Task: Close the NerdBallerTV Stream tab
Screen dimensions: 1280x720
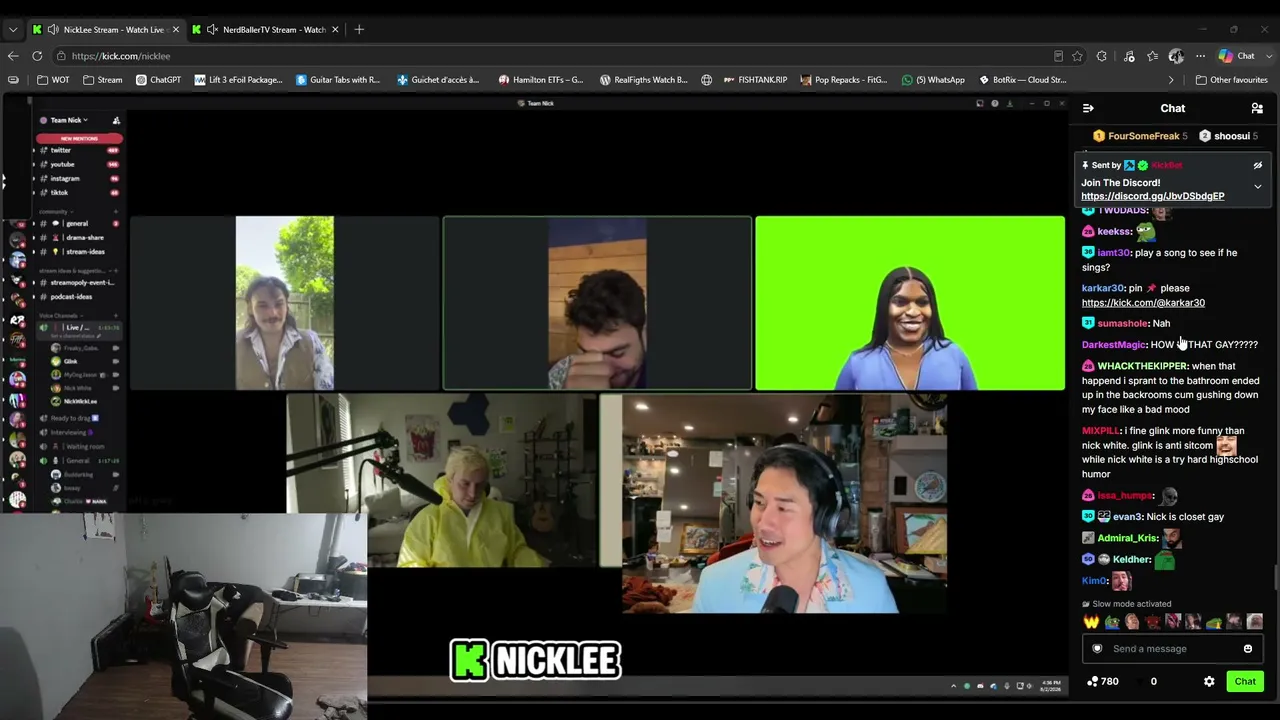Action: (x=335, y=29)
